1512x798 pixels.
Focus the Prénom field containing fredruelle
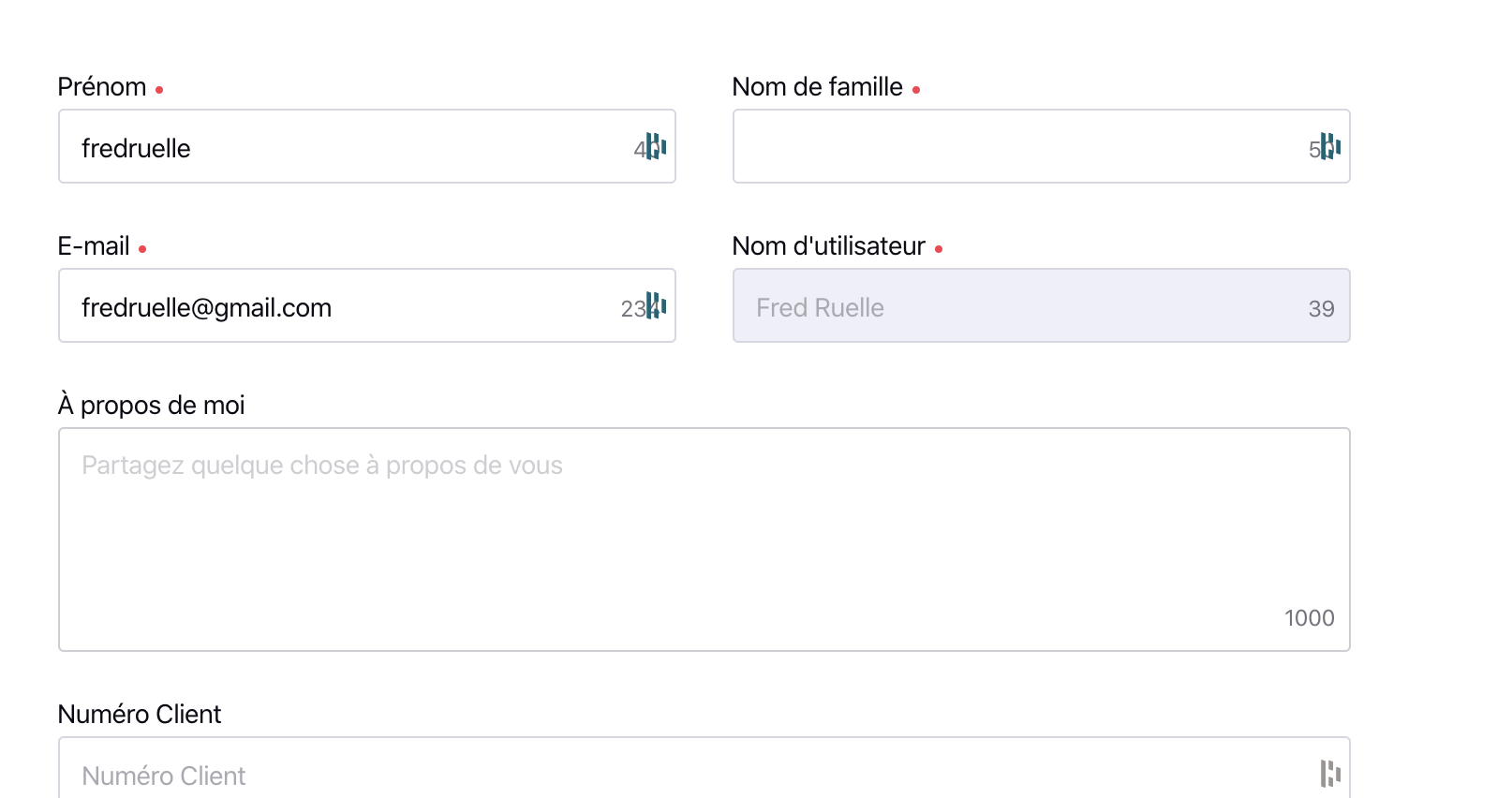[x=367, y=146]
